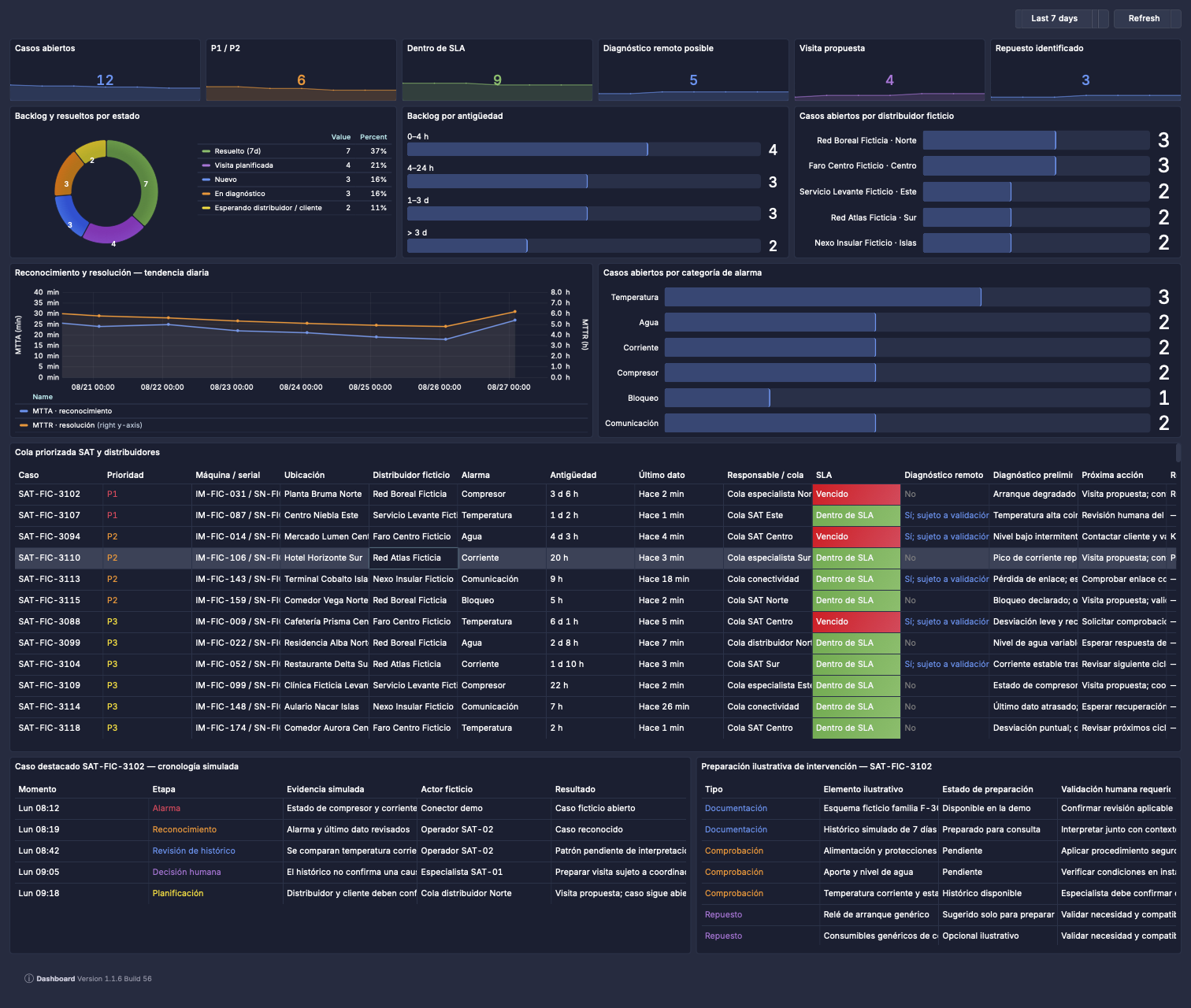Screen dimensions: 1191x1008
Task: Open remote diagnosis link for SAT-FIC-3104
Action: 946,664
